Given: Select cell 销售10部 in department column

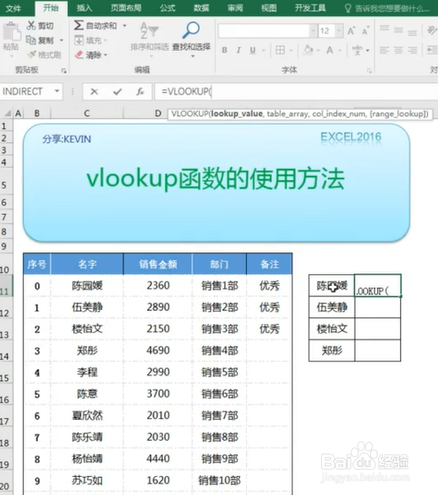Looking at the screenshot, I should coord(219,480).
